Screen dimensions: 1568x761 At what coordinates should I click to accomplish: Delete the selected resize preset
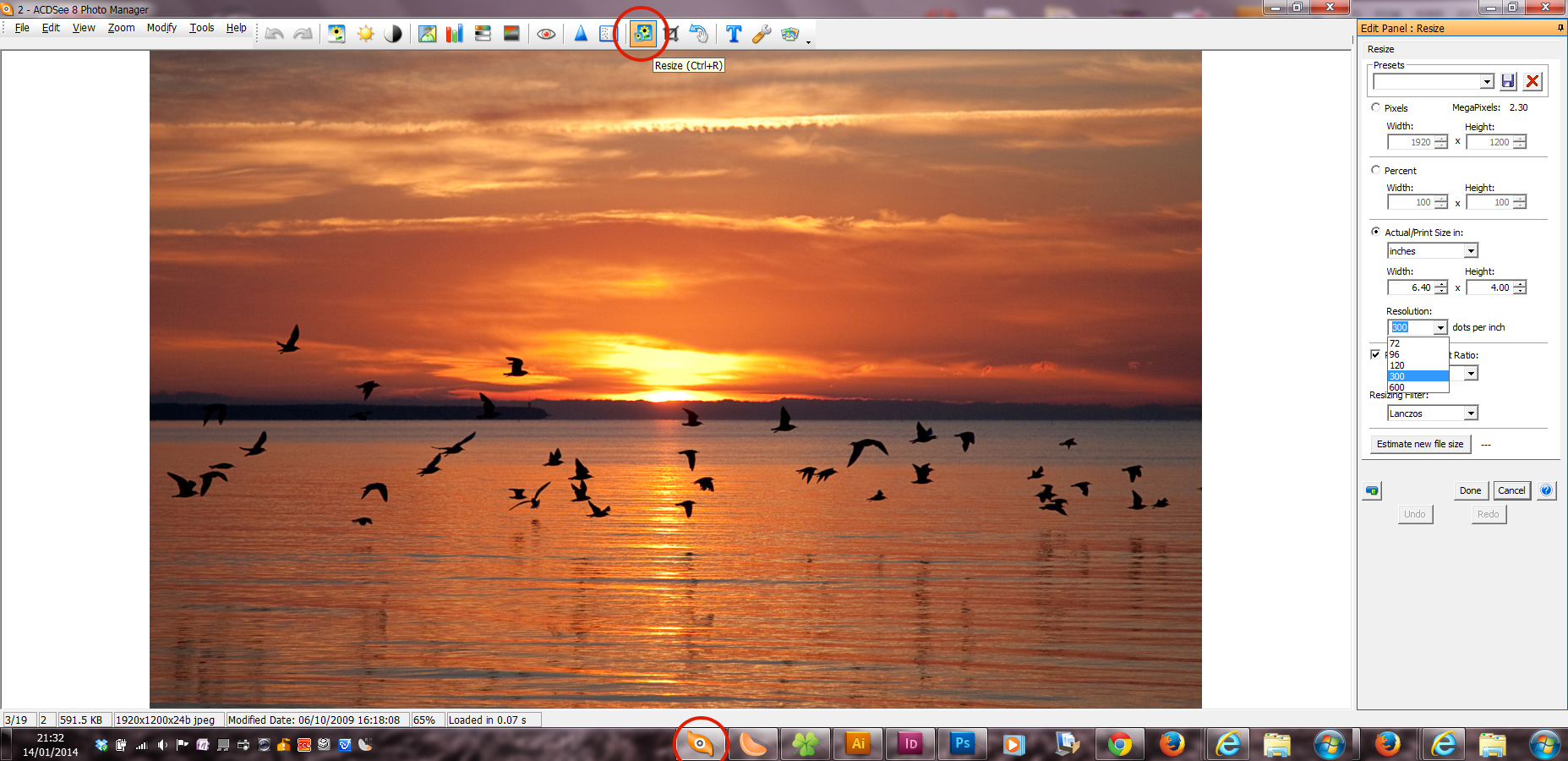[x=1532, y=81]
